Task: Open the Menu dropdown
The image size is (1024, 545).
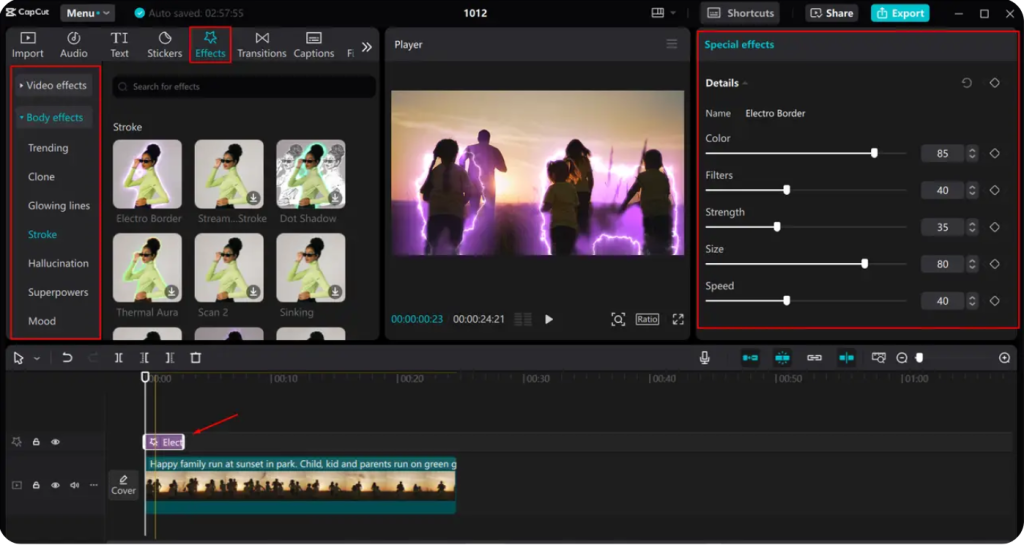Action: [x=88, y=13]
